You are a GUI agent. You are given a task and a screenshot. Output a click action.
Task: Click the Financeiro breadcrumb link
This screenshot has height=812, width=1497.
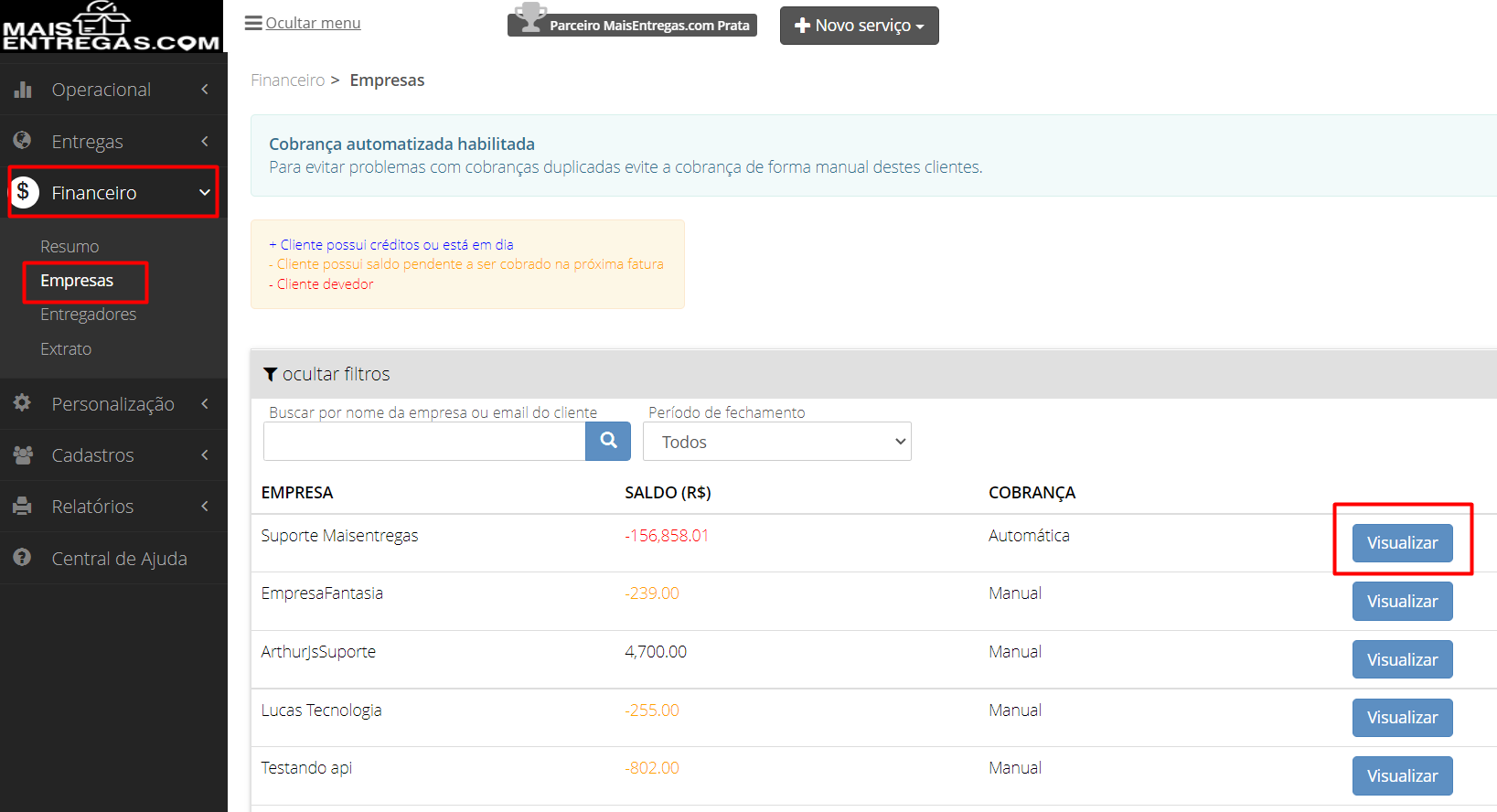(x=288, y=80)
